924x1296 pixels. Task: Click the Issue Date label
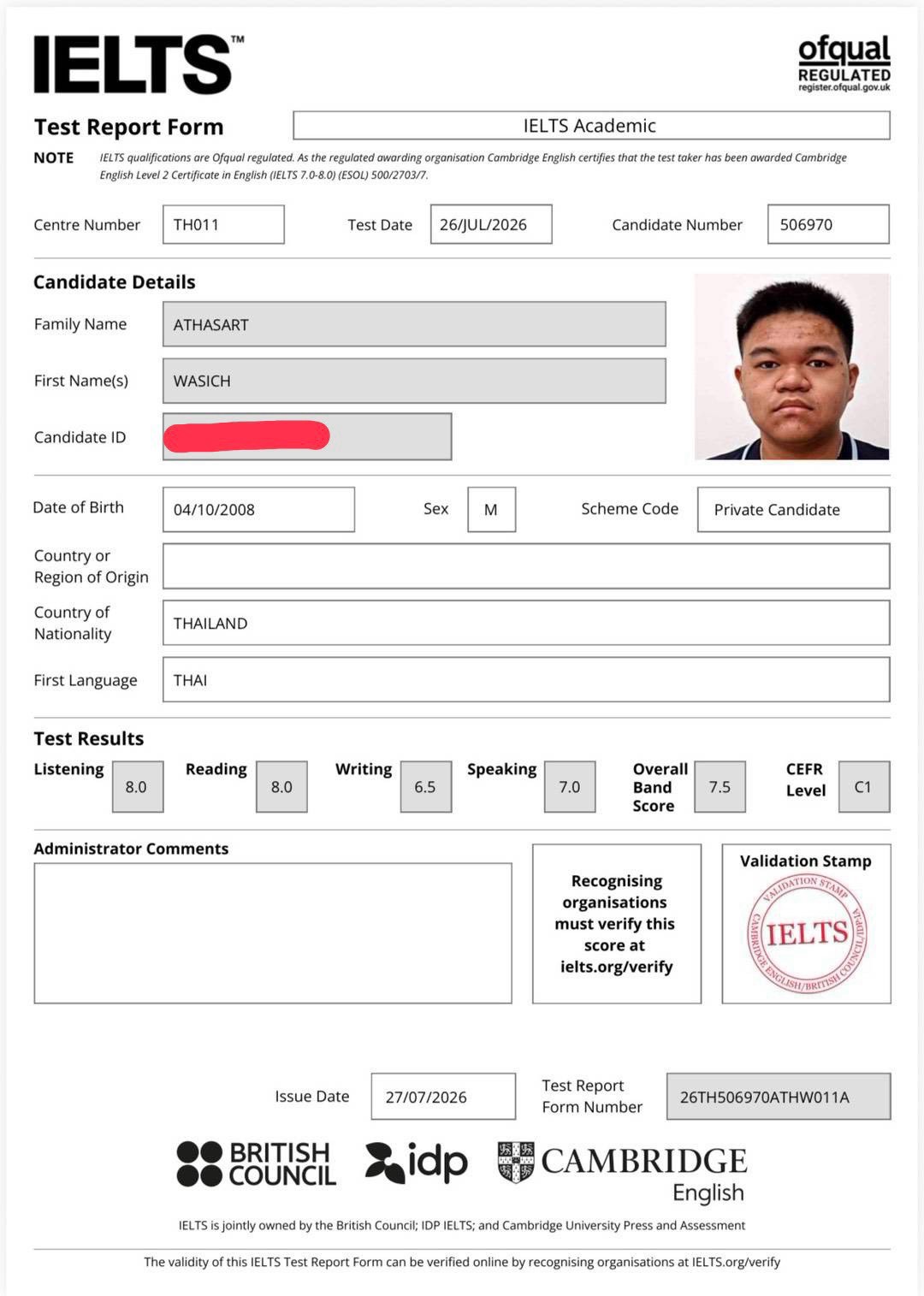pos(312,1097)
